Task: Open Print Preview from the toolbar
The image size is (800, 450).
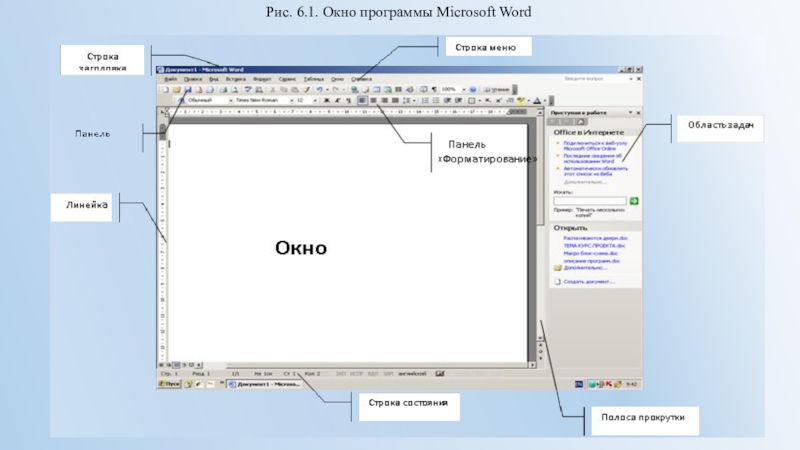Action: 234,89
